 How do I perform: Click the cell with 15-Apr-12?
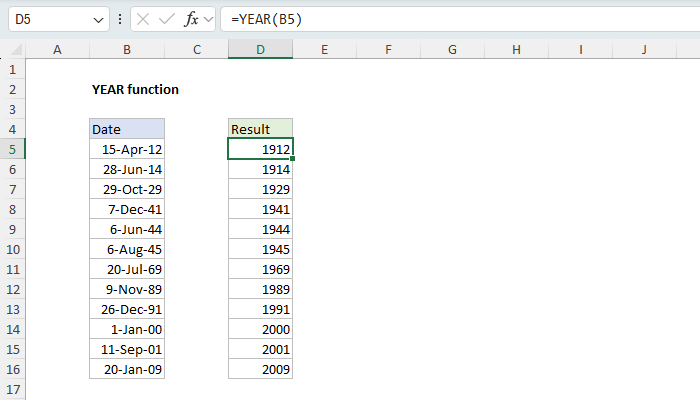coord(127,149)
